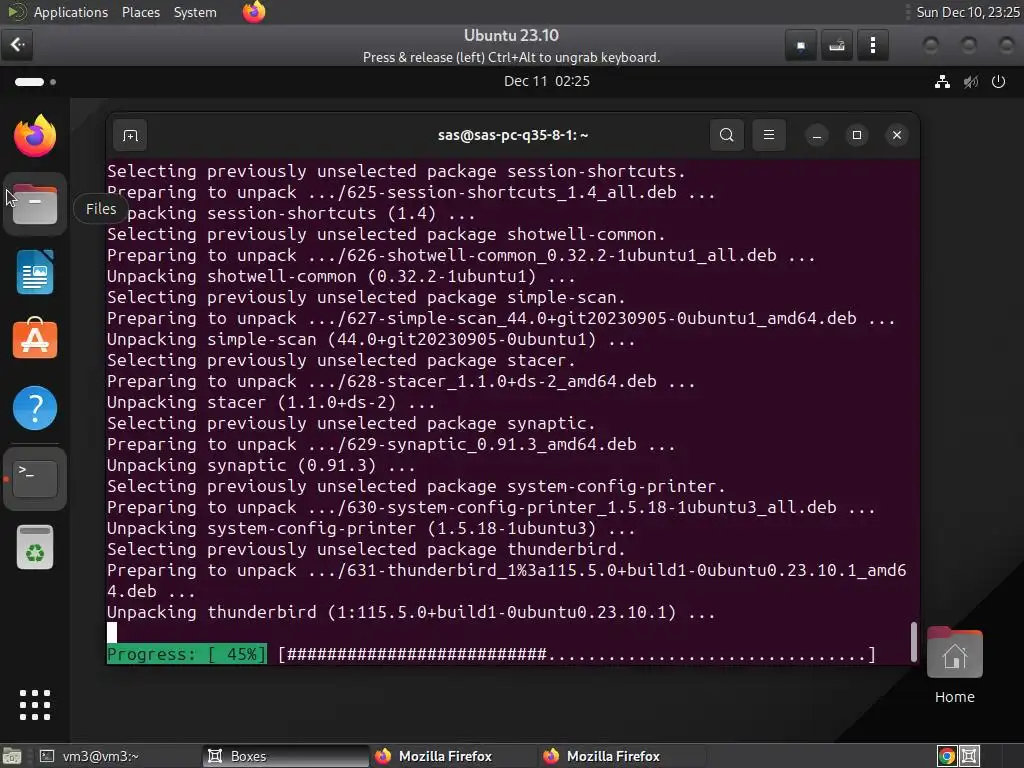Open the Places menu

coord(140,12)
